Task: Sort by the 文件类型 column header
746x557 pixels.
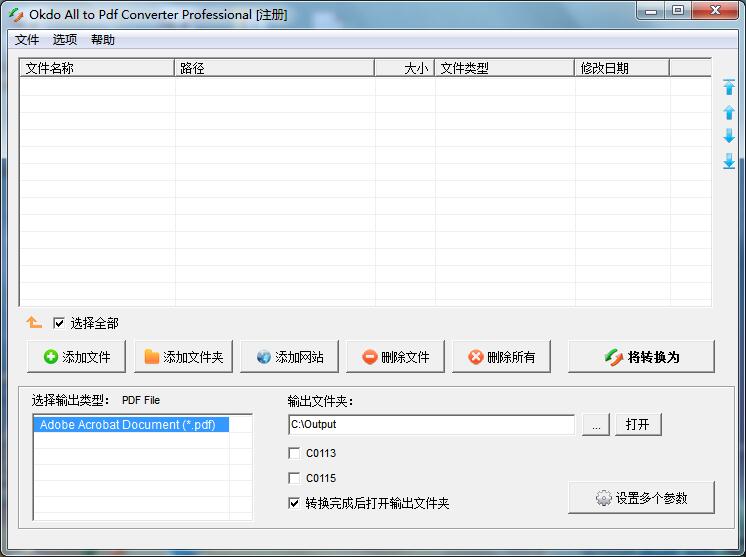Action: click(504, 68)
